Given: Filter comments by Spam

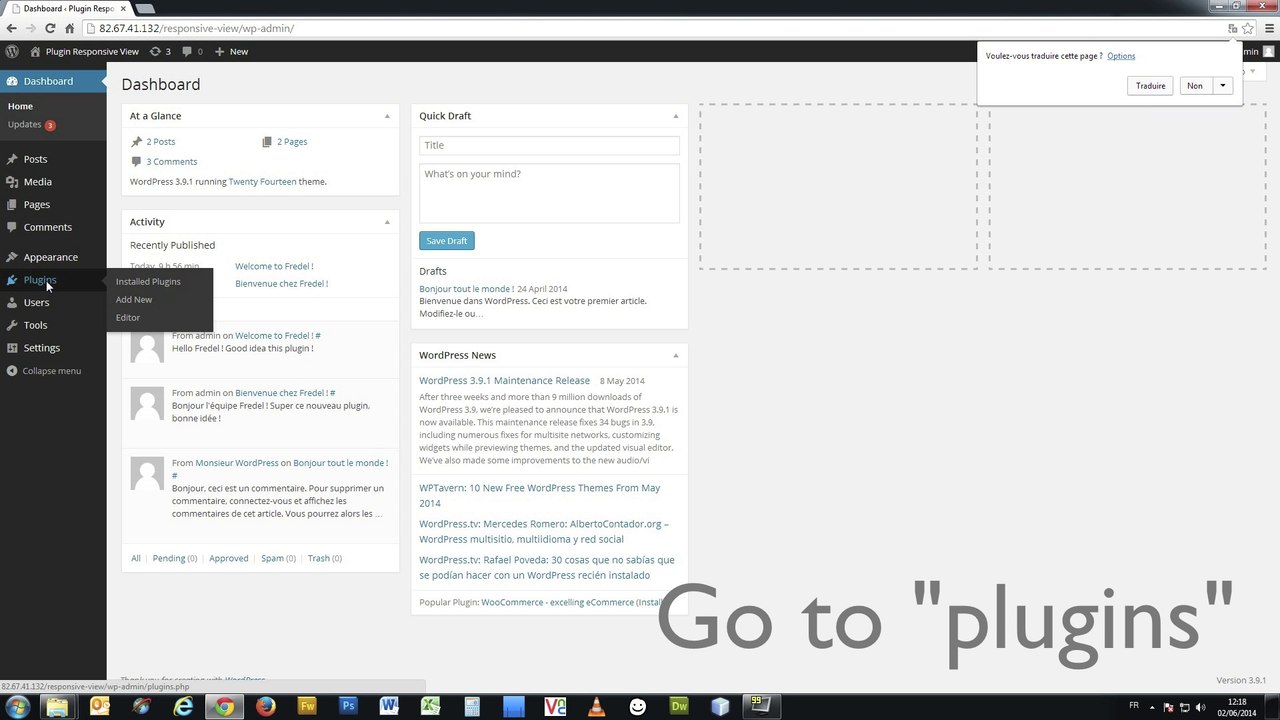Looking at the screenshot, I should coord(272,558).
